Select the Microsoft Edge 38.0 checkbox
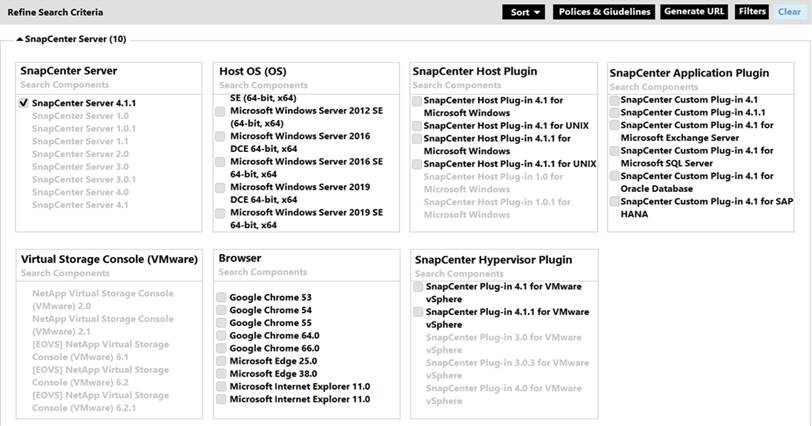812x426 pixels. 220,373
